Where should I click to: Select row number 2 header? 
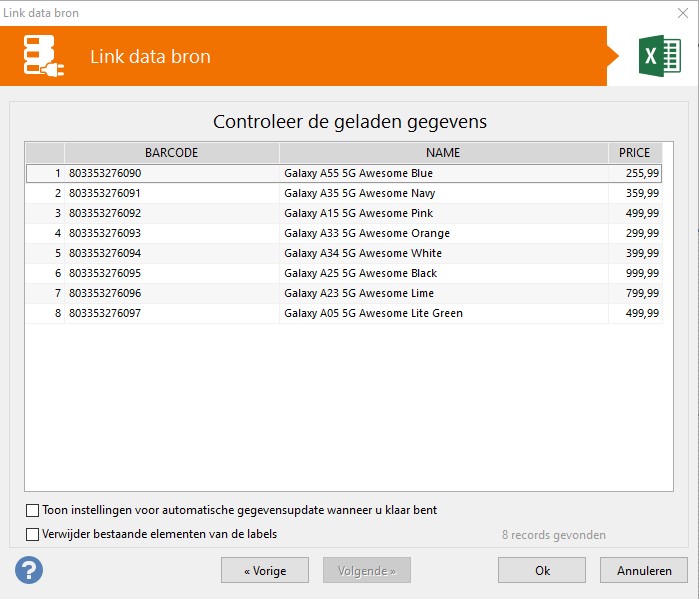[45, 193]
